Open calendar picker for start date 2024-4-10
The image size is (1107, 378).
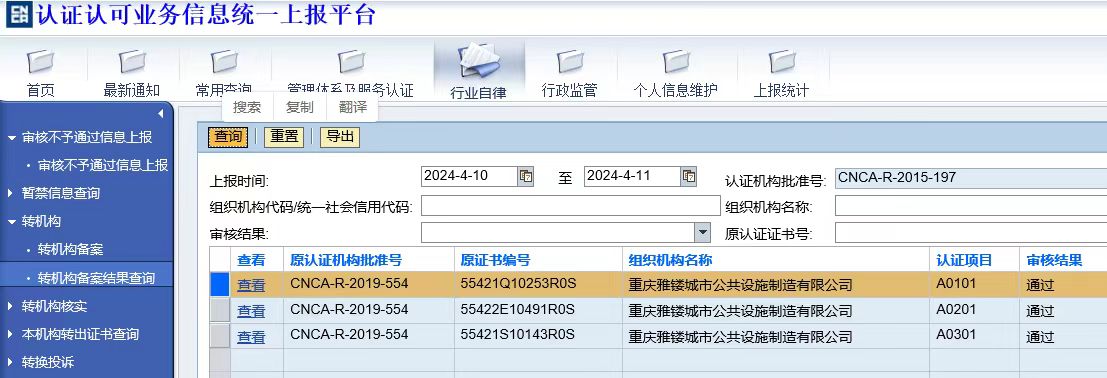[526, 177]
